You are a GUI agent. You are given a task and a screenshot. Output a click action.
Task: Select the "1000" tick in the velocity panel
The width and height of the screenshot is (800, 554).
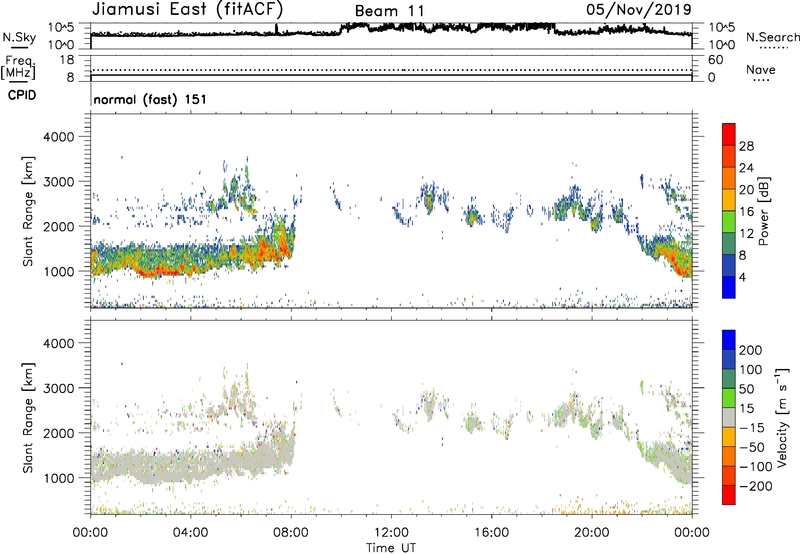[x=59, y=477]
